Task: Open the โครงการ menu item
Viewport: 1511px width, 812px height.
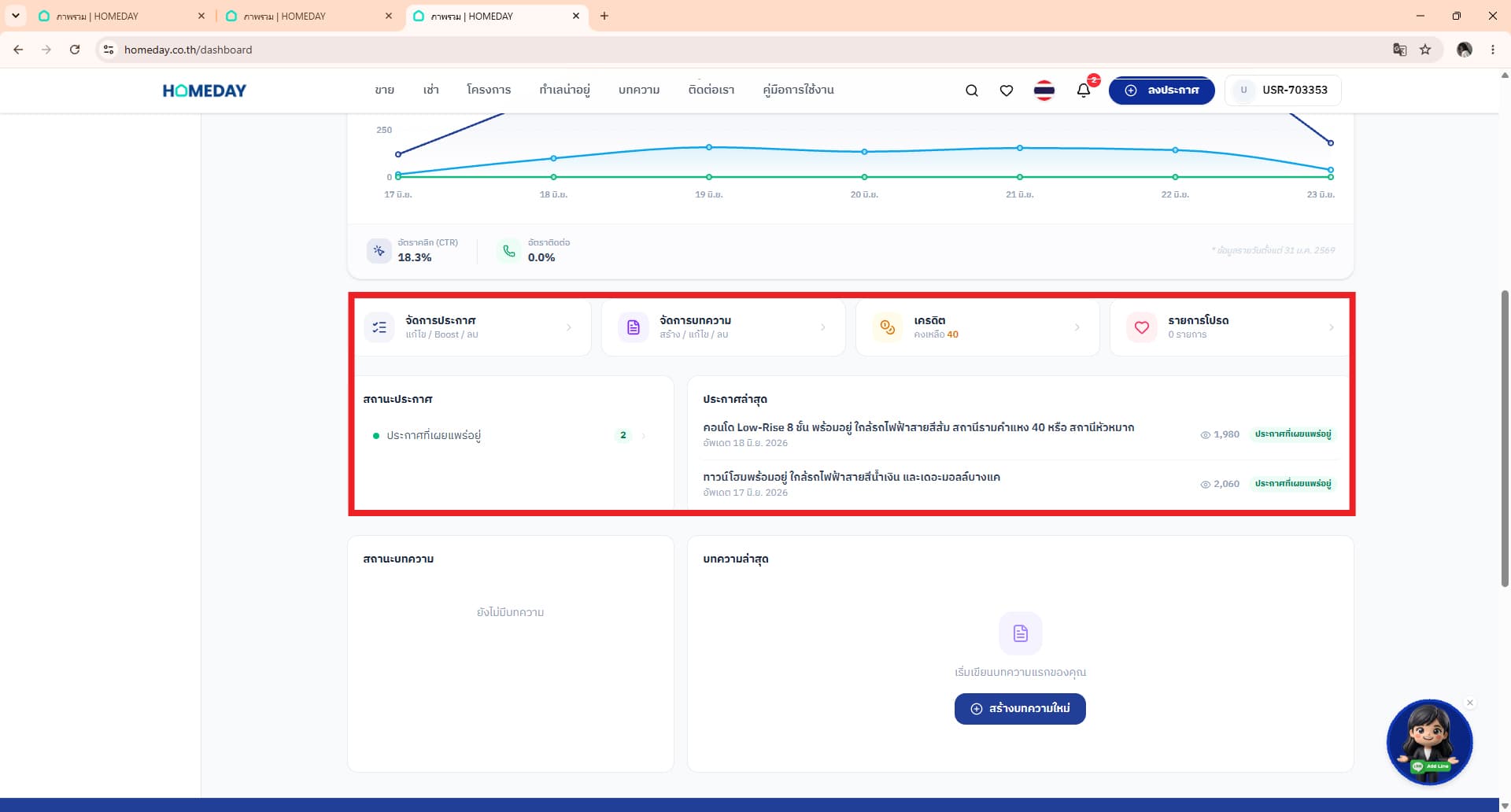Action: [x=489, y=90]
